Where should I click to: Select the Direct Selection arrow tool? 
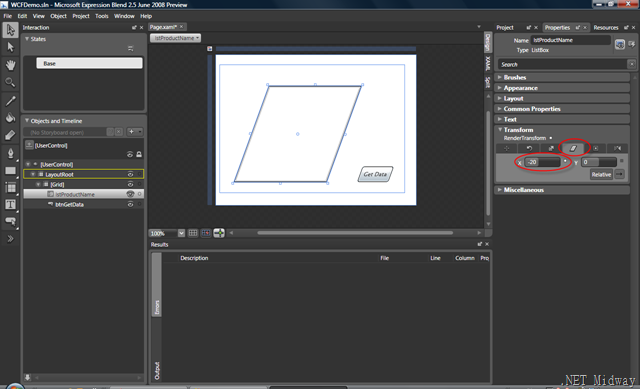tap(10, 47)
